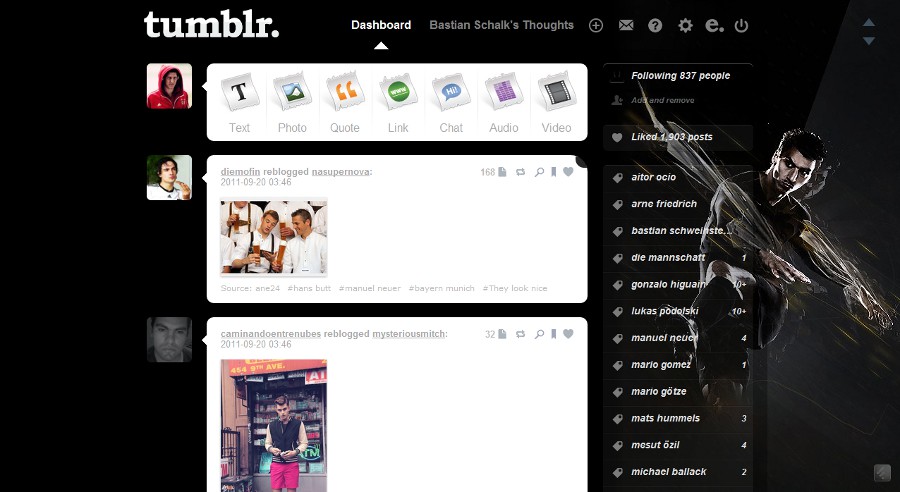Create a new Video post

[x=557, y=103]
